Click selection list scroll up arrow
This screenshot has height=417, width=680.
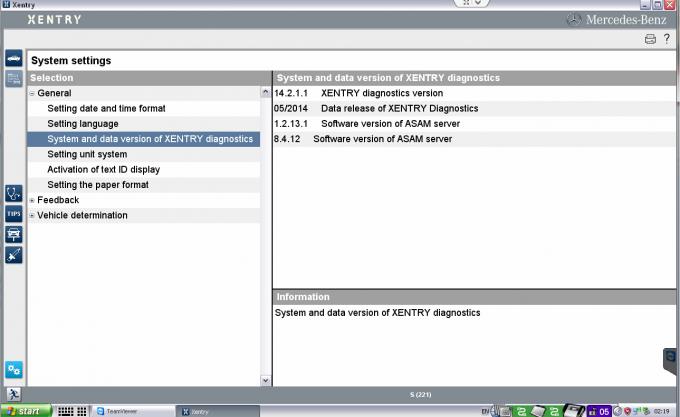click(x=266, y=92)
